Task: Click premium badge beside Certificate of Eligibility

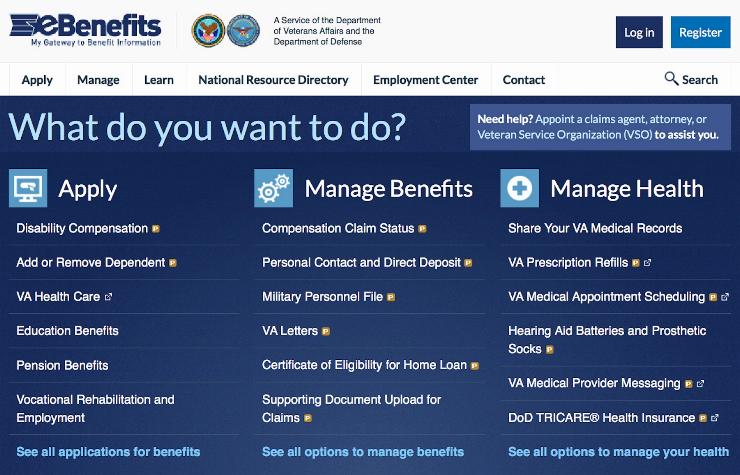Action: pos(475,365)
